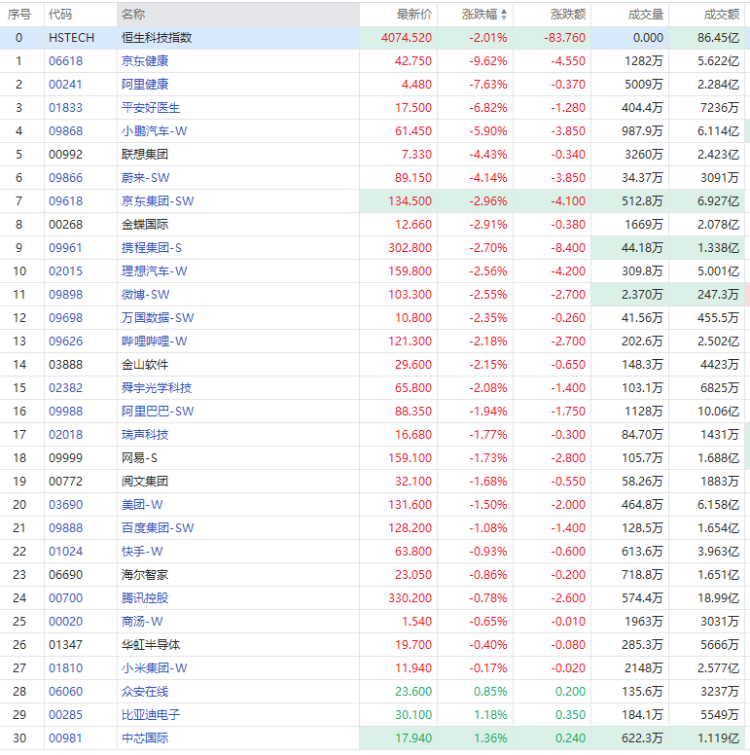
Task: Select 联想集团 stock name
Action: [x=145, y=154]
